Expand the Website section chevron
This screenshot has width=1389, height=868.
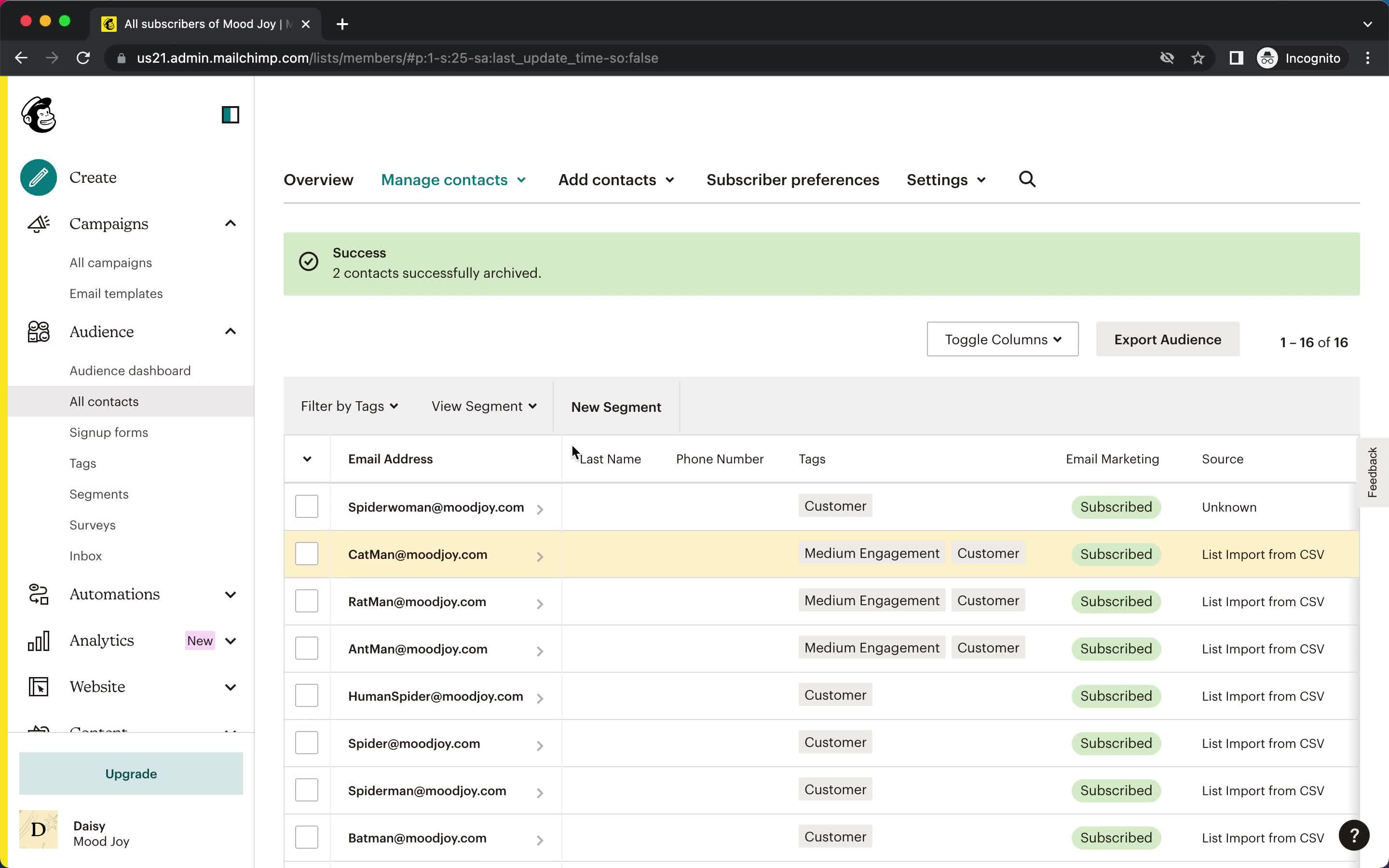[230, 687]
